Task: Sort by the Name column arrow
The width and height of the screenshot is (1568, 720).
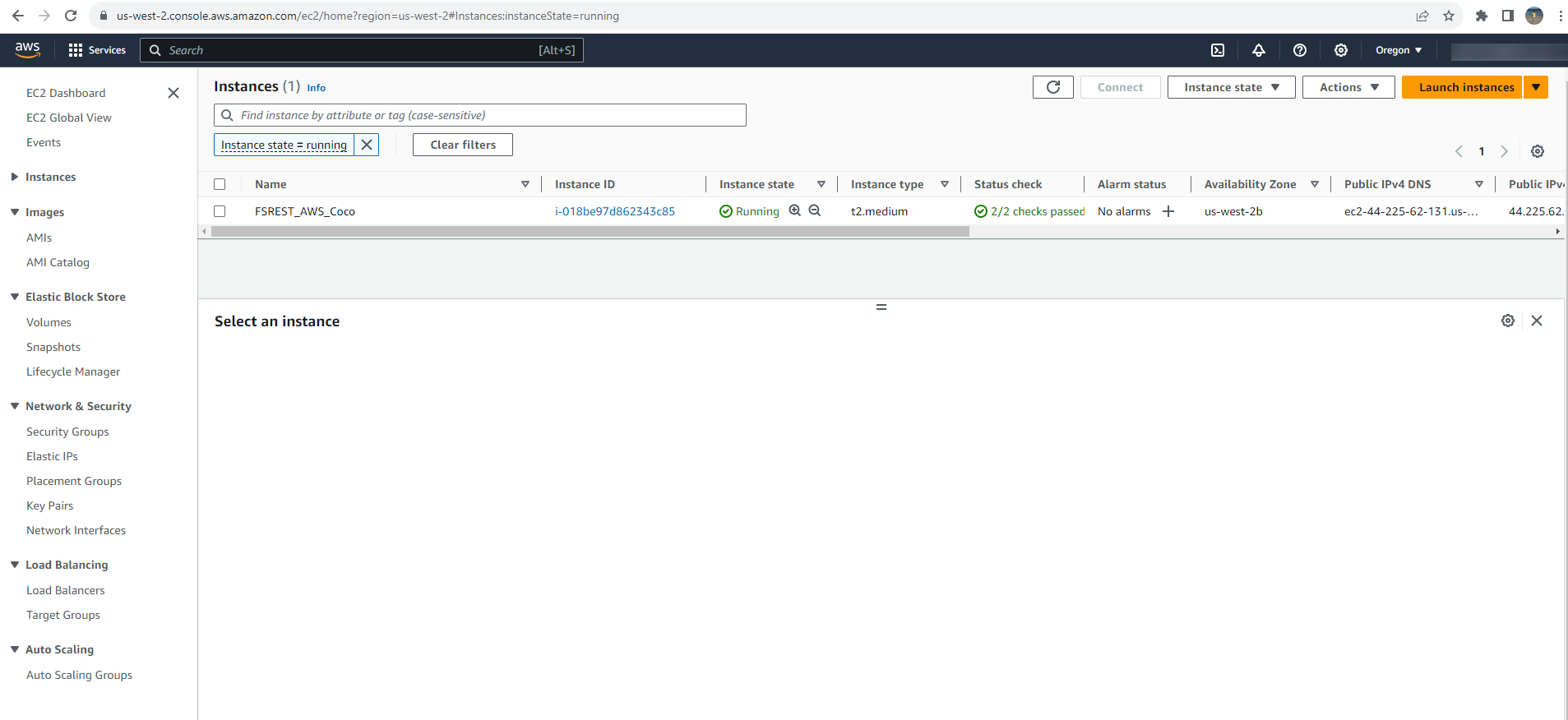Action: click(x=525, y=184)
